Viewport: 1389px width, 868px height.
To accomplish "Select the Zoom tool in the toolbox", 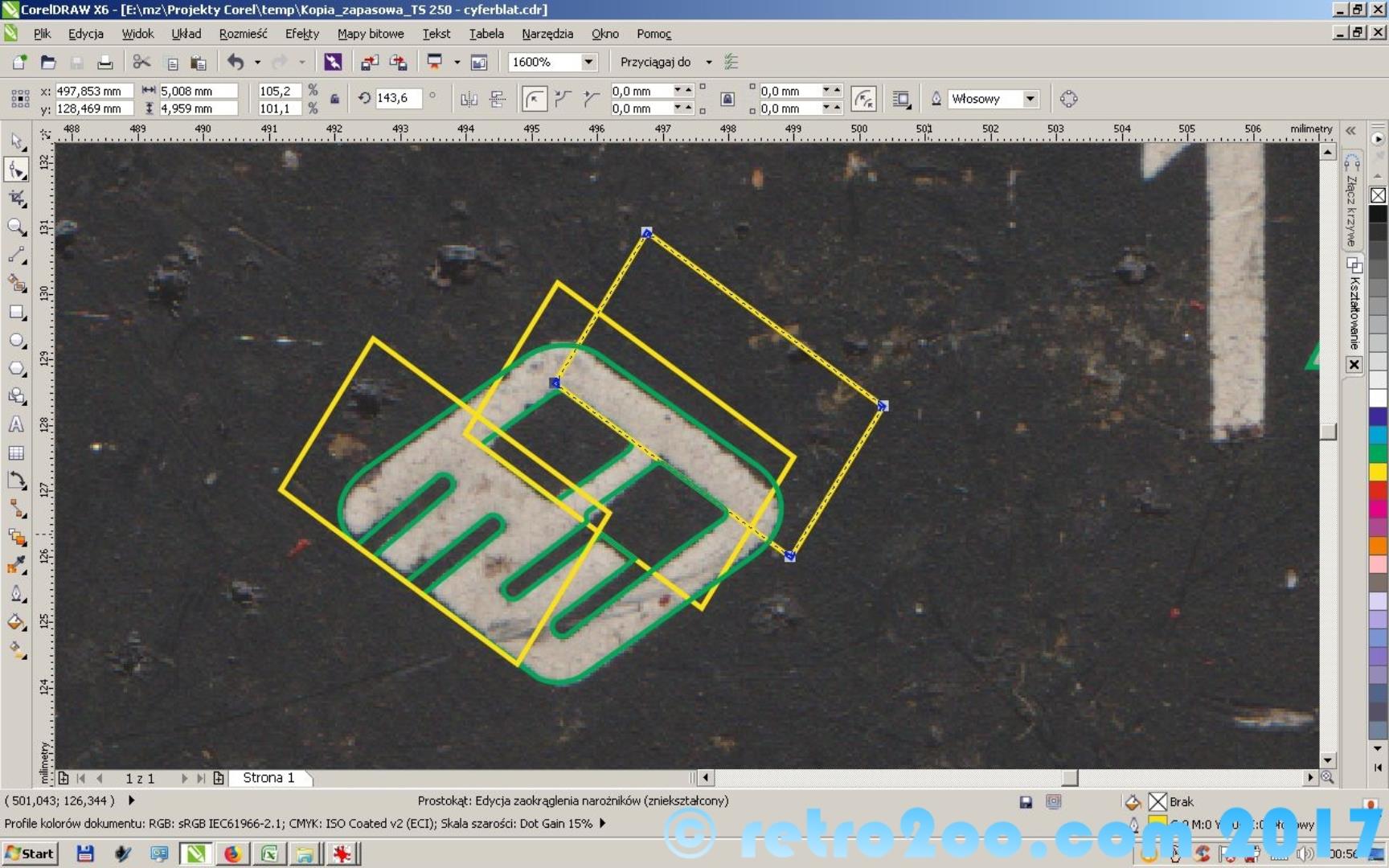I will (x=17, y=227).
